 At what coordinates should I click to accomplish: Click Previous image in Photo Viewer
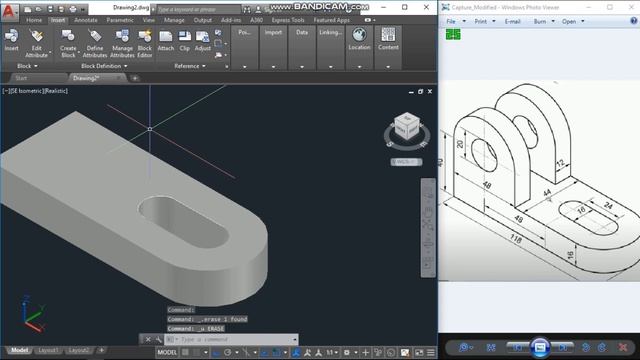click(x=517, y=348)
